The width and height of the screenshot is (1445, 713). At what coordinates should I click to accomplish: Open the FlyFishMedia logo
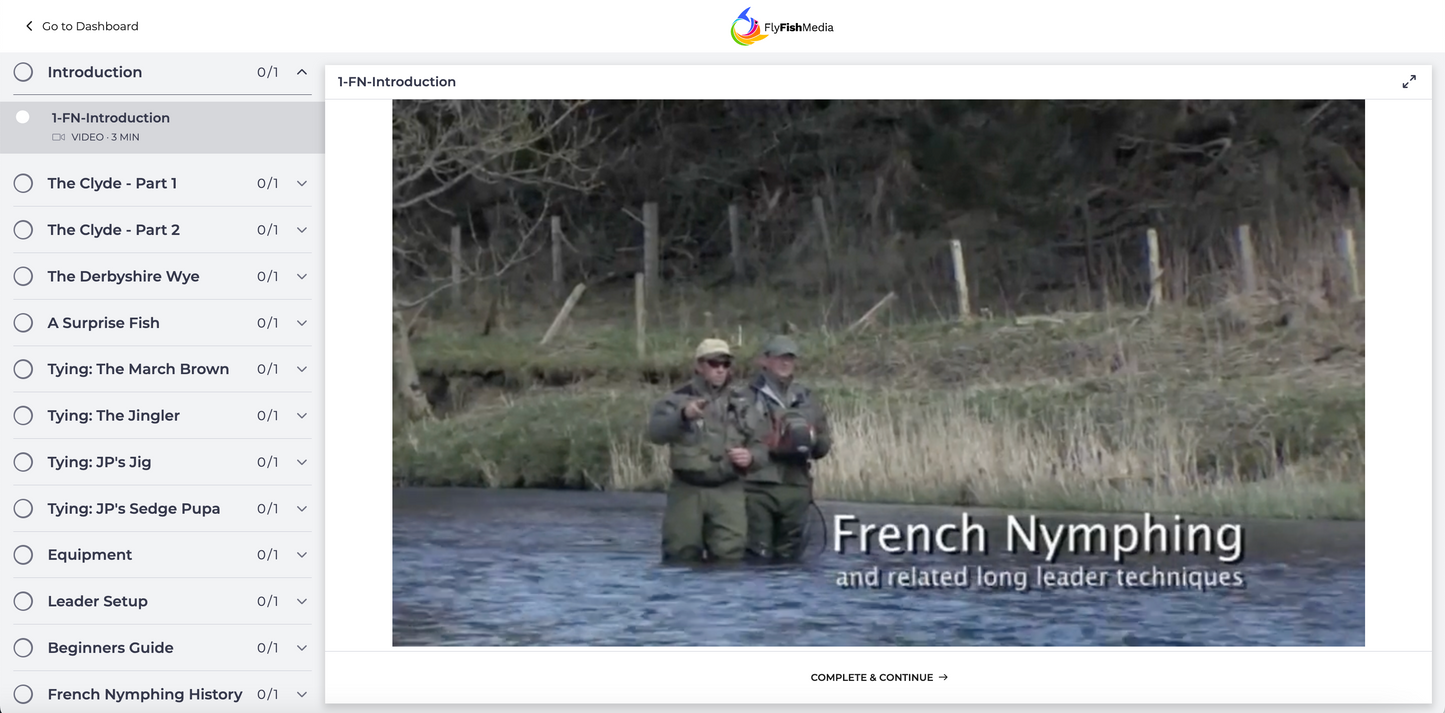point(782,27)
